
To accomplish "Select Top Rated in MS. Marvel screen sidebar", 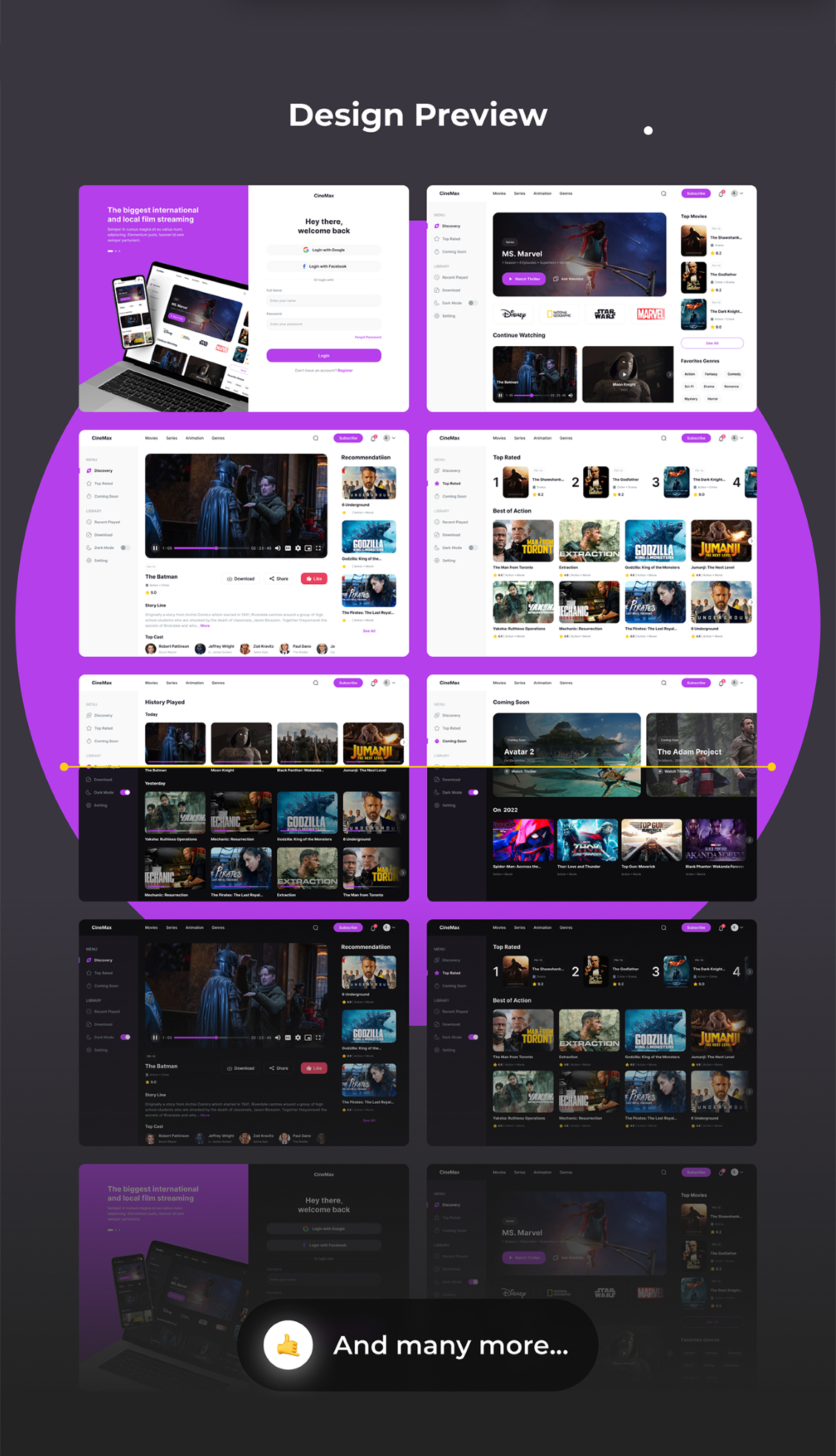I will [451, 239].
